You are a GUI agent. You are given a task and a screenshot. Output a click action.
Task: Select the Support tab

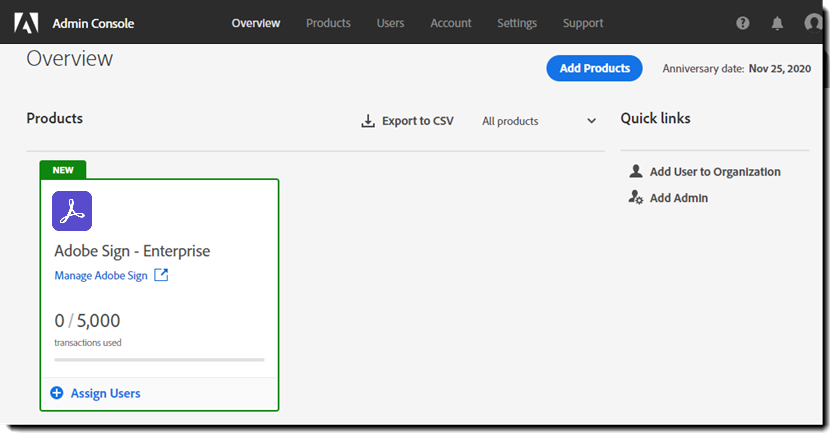point(583,23)
